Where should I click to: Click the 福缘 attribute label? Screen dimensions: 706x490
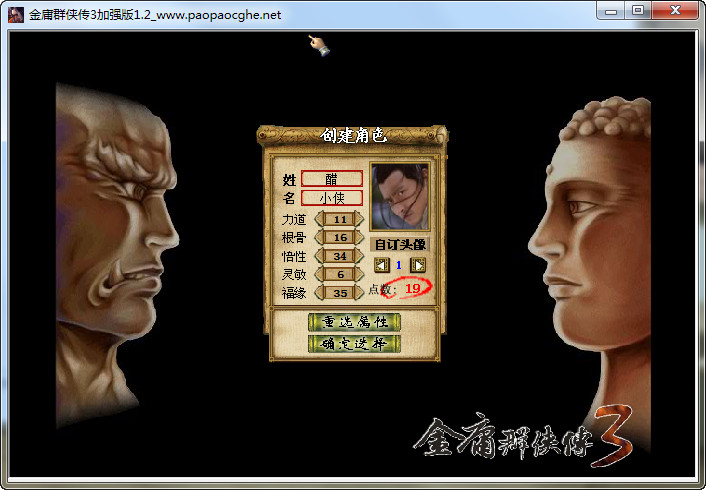(x=294, y=293)
